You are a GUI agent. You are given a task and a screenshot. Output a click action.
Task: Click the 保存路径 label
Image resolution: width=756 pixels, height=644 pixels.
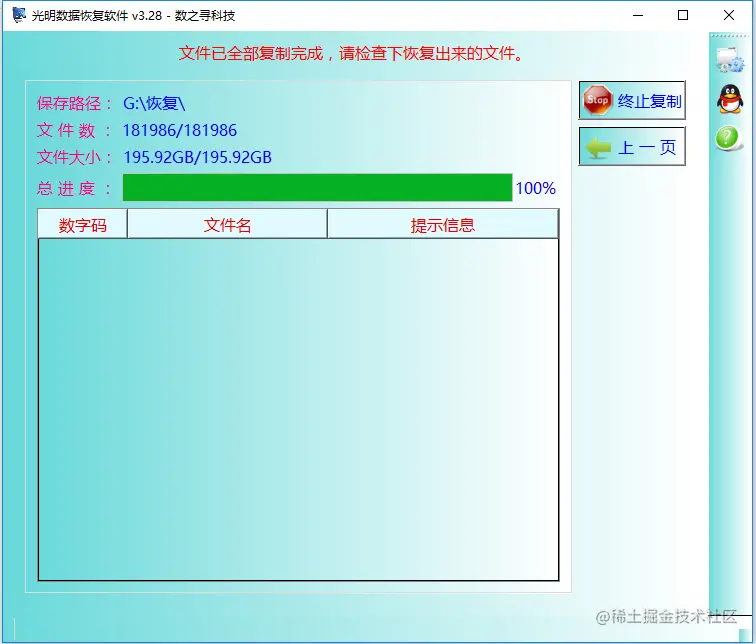pos(74,103)
